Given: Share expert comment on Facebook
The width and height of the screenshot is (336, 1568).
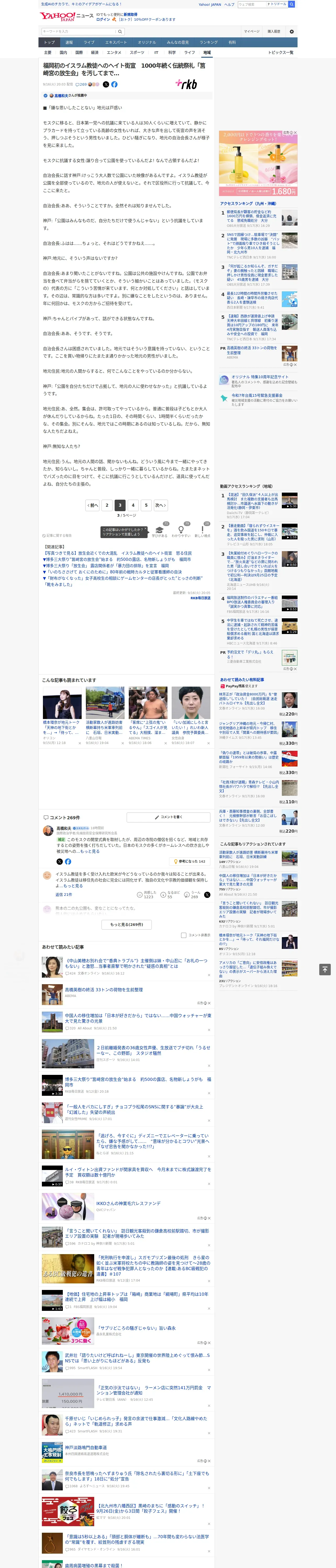Looking at the screenshot, I should (68, 862).
